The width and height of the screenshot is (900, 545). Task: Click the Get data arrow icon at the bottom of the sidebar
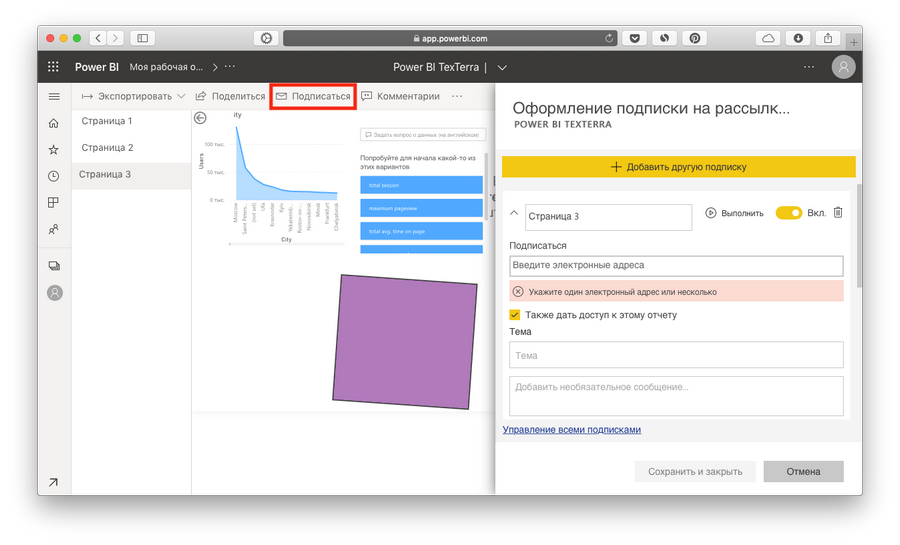point(53,482)
